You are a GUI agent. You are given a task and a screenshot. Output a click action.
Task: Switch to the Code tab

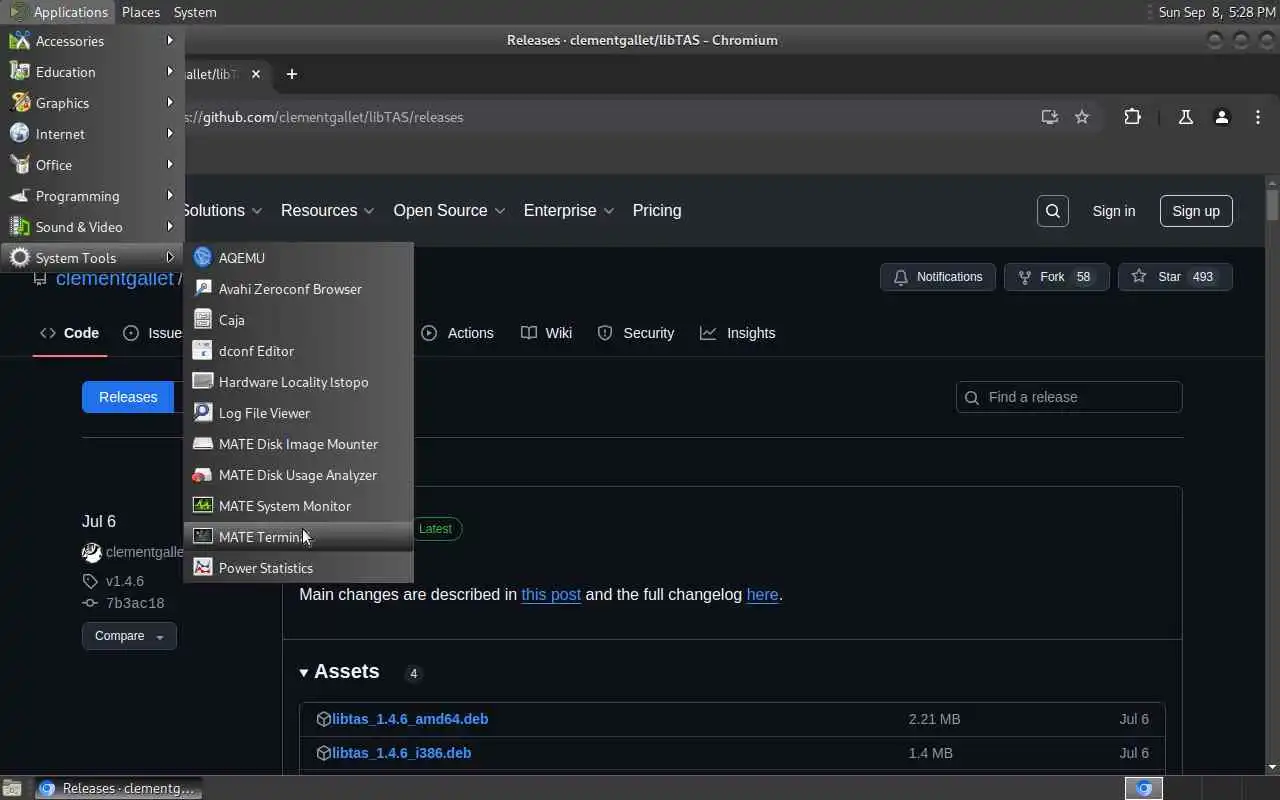70,333
